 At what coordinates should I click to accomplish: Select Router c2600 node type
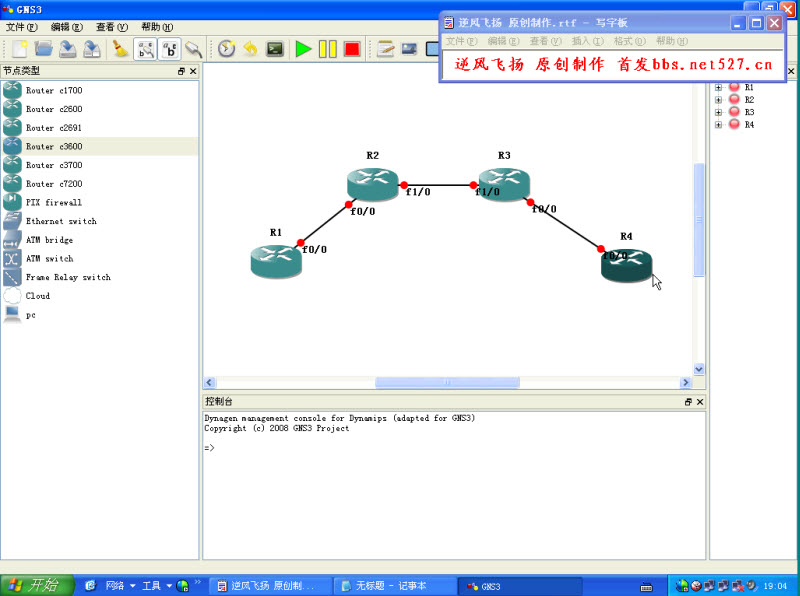[x=100, y=109]
